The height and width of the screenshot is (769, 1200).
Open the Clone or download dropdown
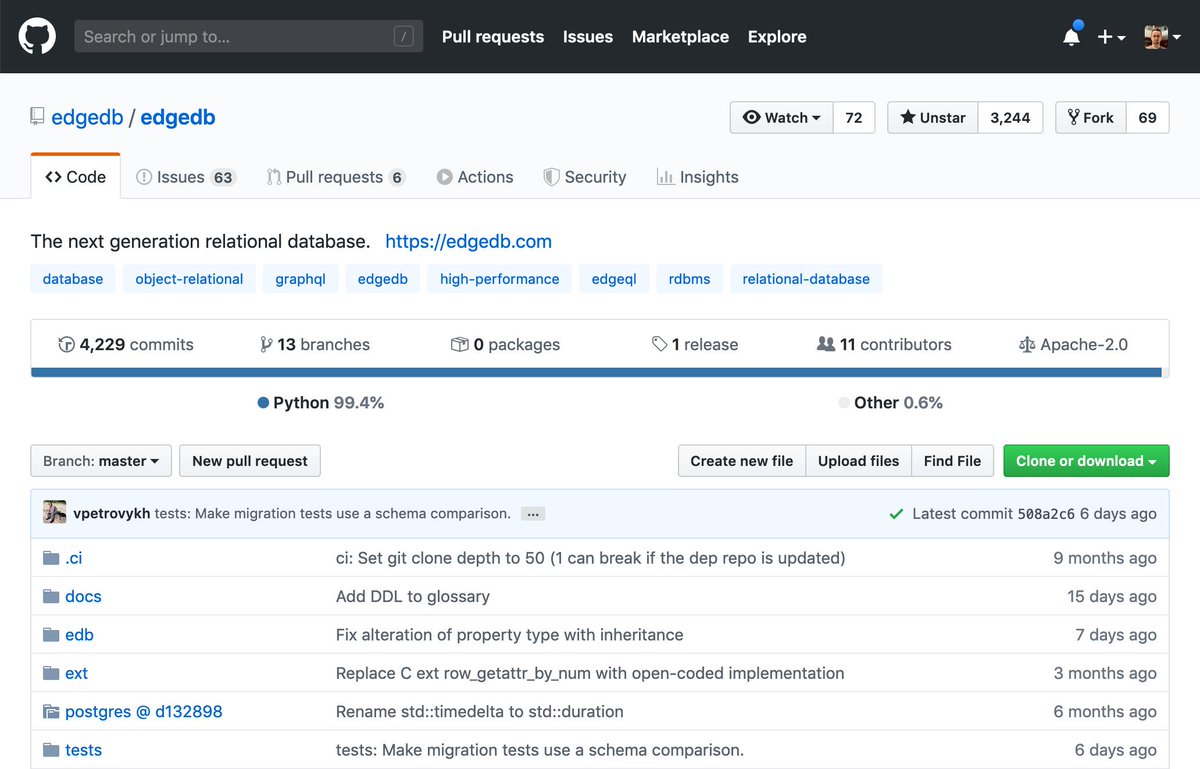click(1086, 461)
